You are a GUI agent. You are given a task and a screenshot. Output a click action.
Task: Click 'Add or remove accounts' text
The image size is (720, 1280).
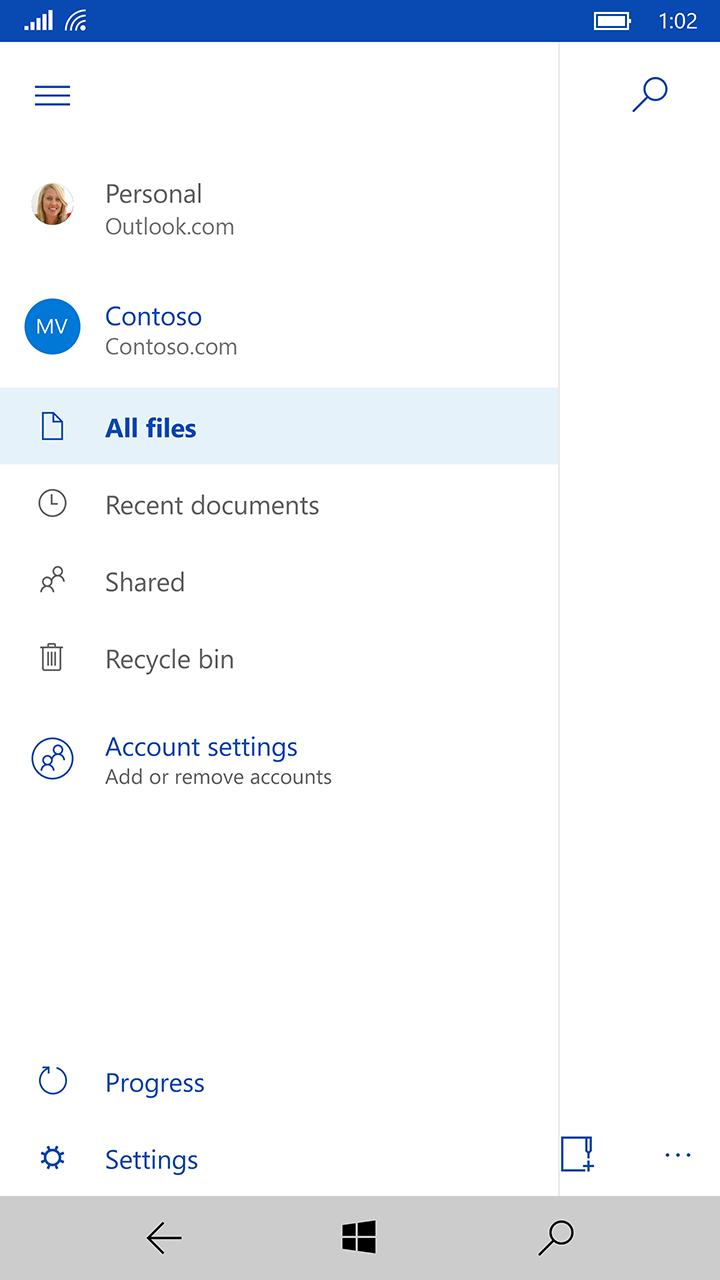click(218, 777)
